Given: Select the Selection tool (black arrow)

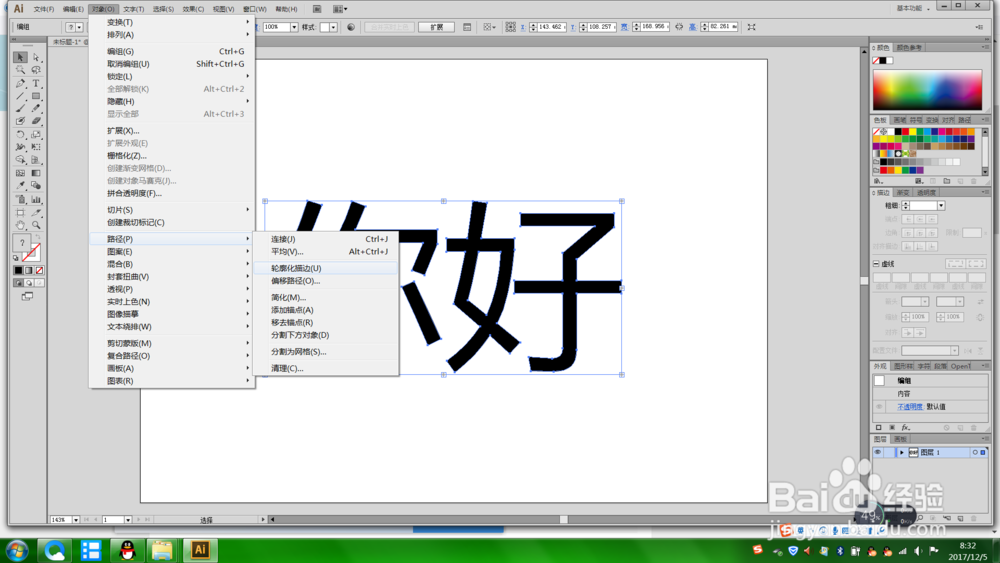Looking at the screenshot, I should point(20,57).
